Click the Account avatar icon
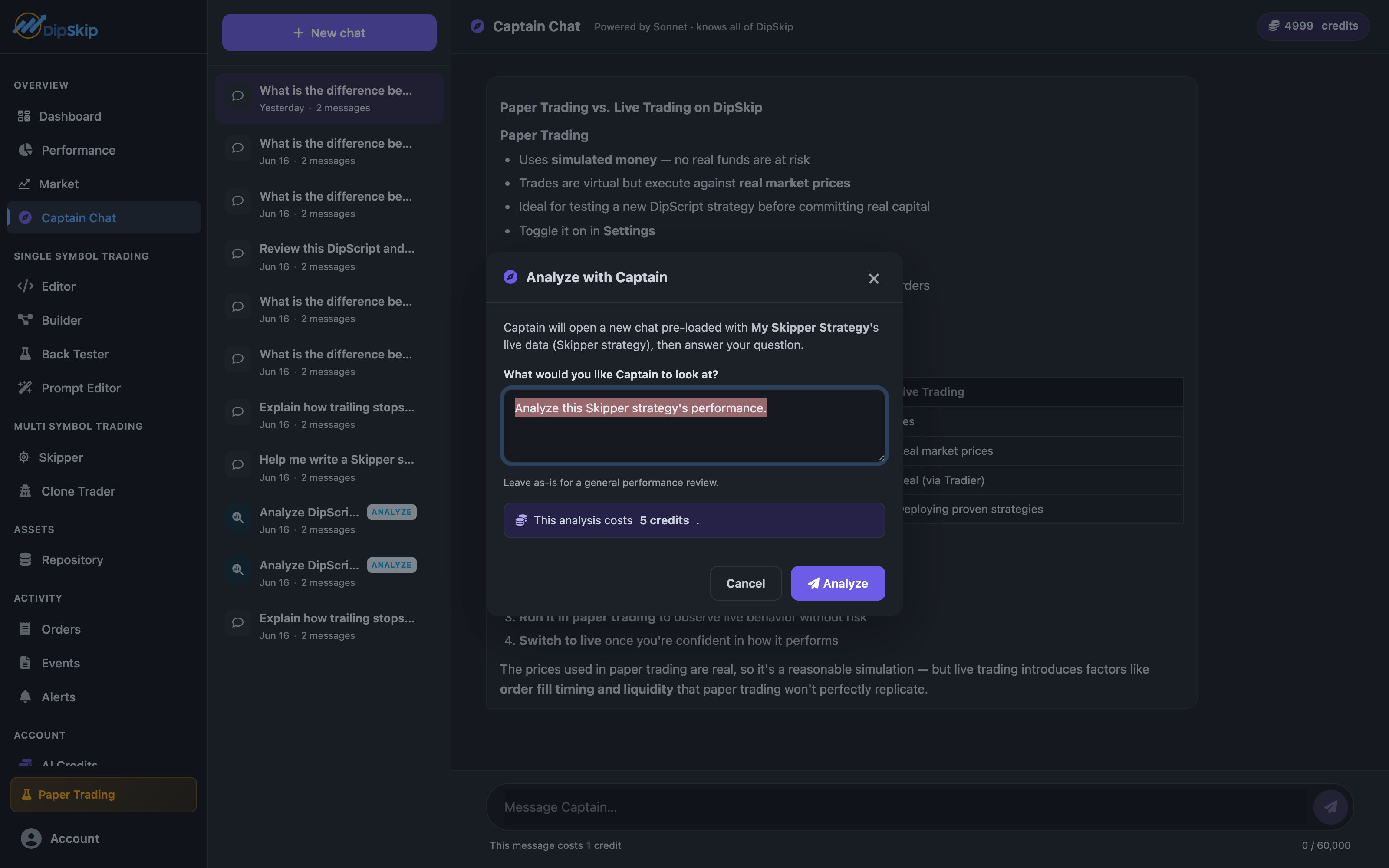 (x=31, y=838)
